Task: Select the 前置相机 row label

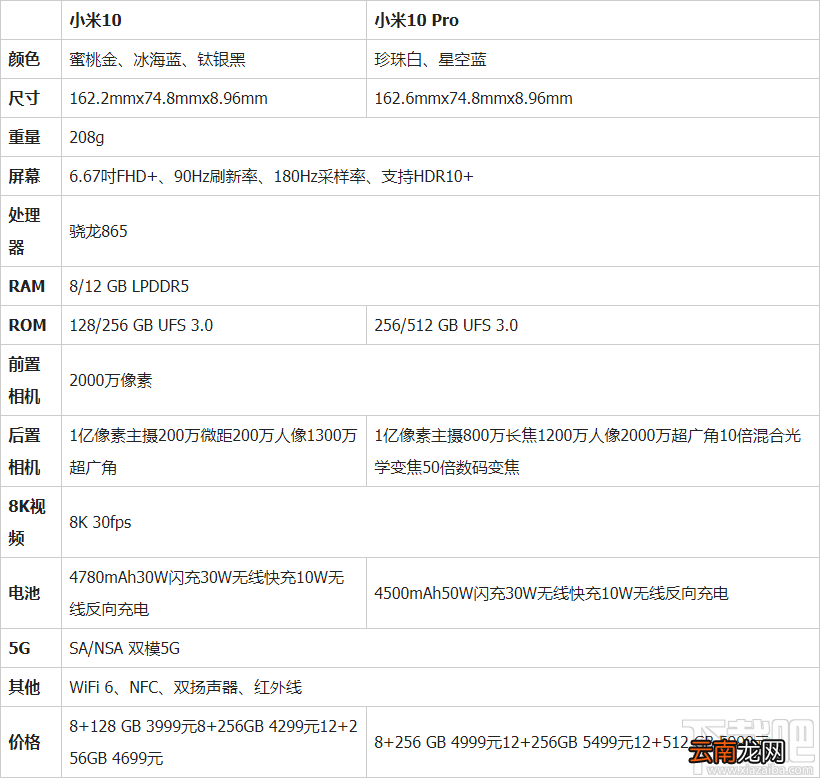Action: [x=24, y=380]
